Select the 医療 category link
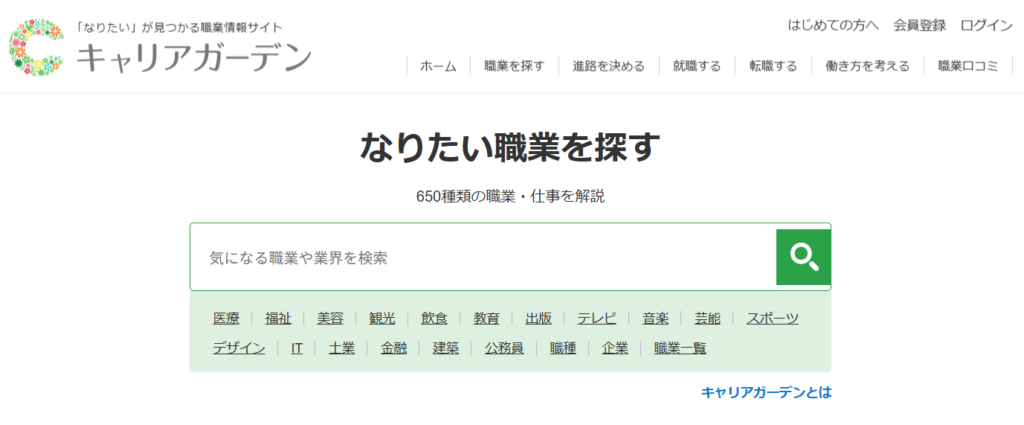The width and height of the screenshot is (1024, 425). coord(226,319)
